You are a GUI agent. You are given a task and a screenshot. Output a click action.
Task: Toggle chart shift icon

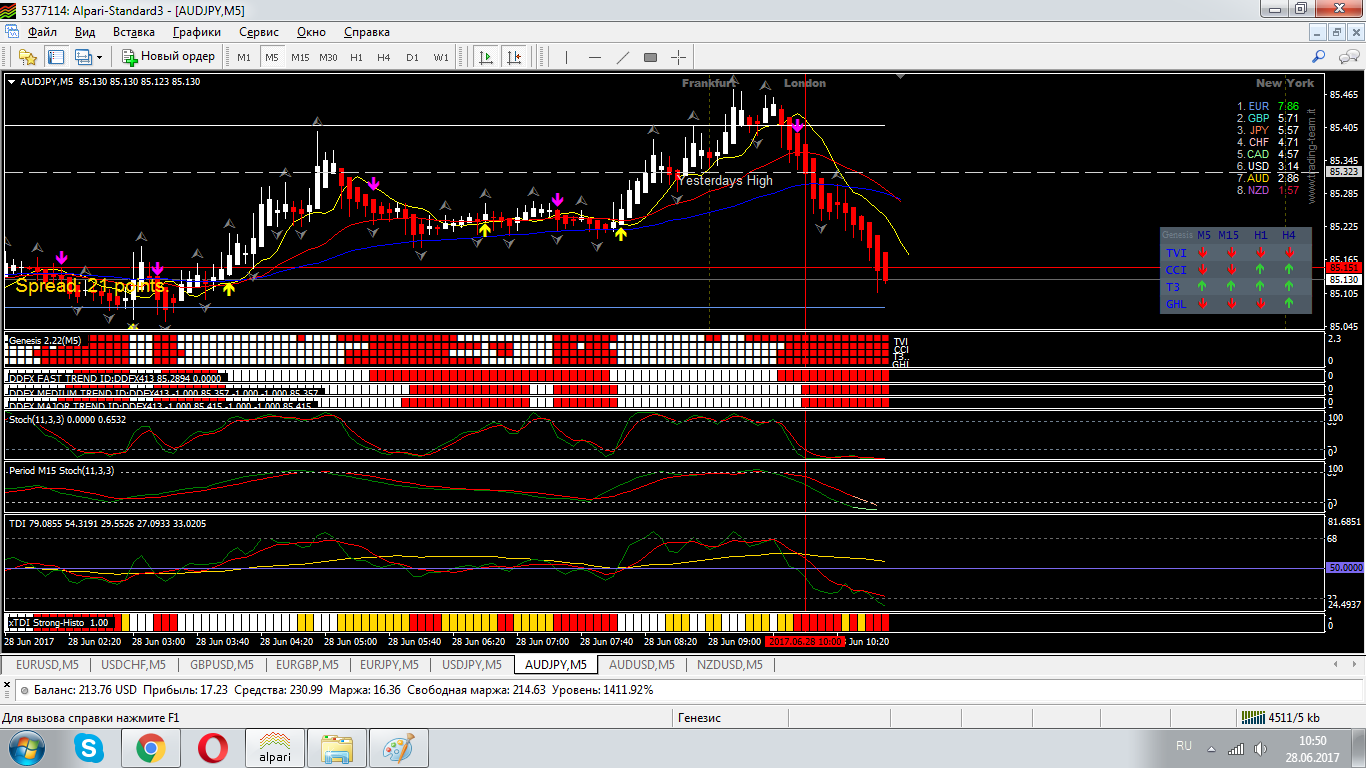[x=514, y=57]
